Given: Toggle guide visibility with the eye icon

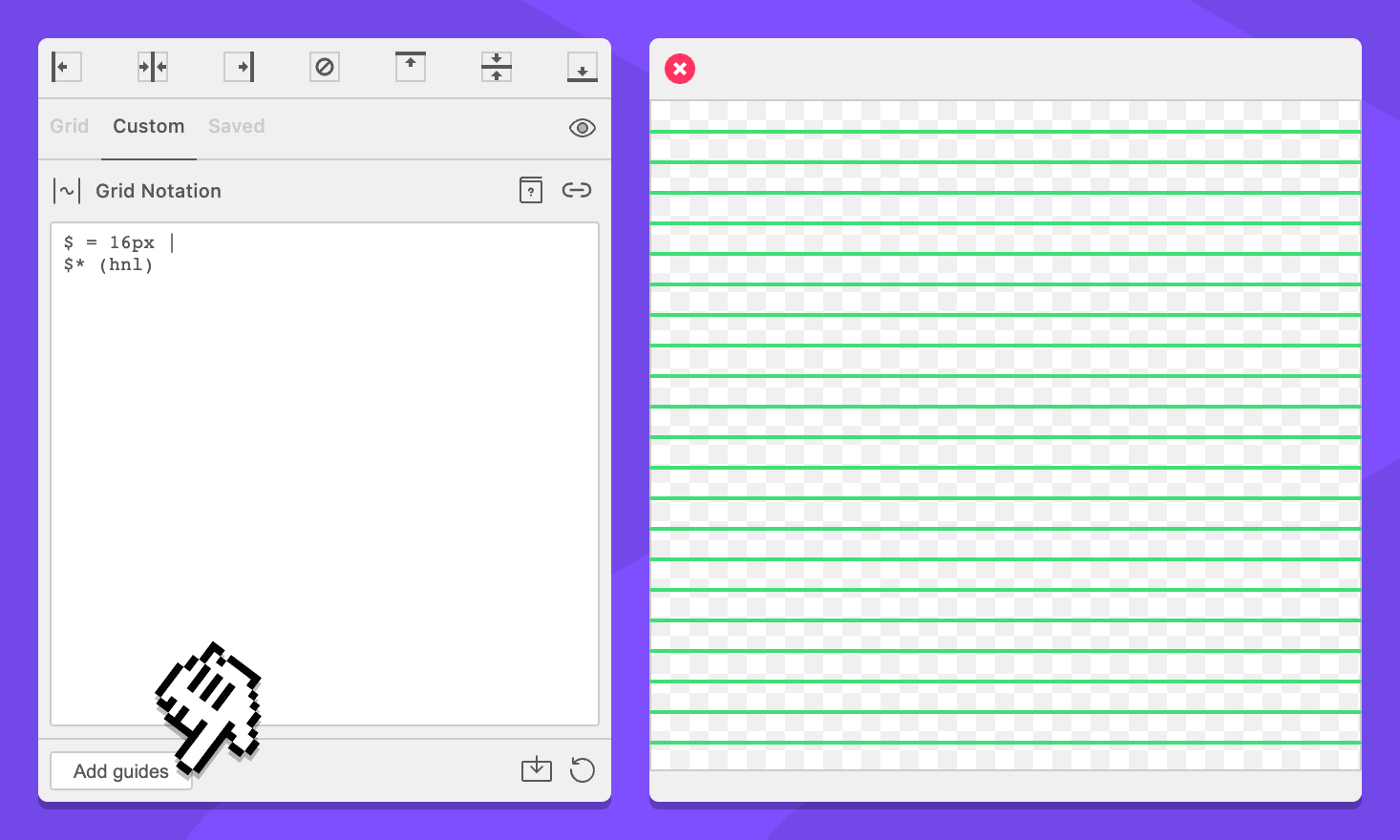Looking at the screenshot, I should tap(582, 128).
